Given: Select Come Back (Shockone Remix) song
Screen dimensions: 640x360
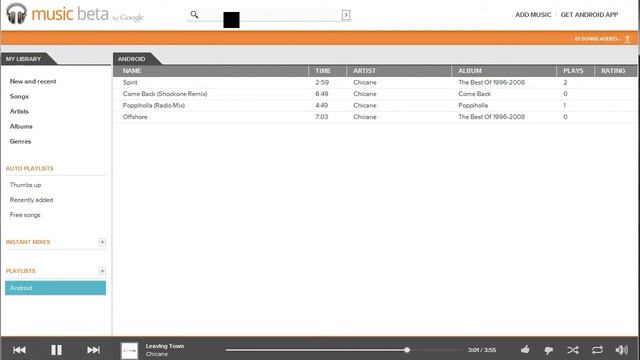Looking at the screenshot, I should (165, 94).
